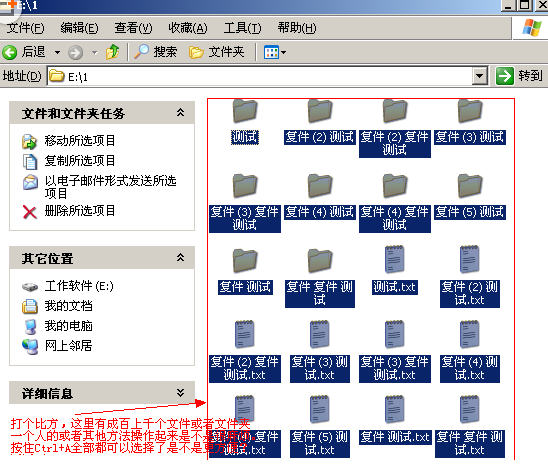Toggle the Folders pane button
The height and width of the screenshot is (472, 548).
217,52
